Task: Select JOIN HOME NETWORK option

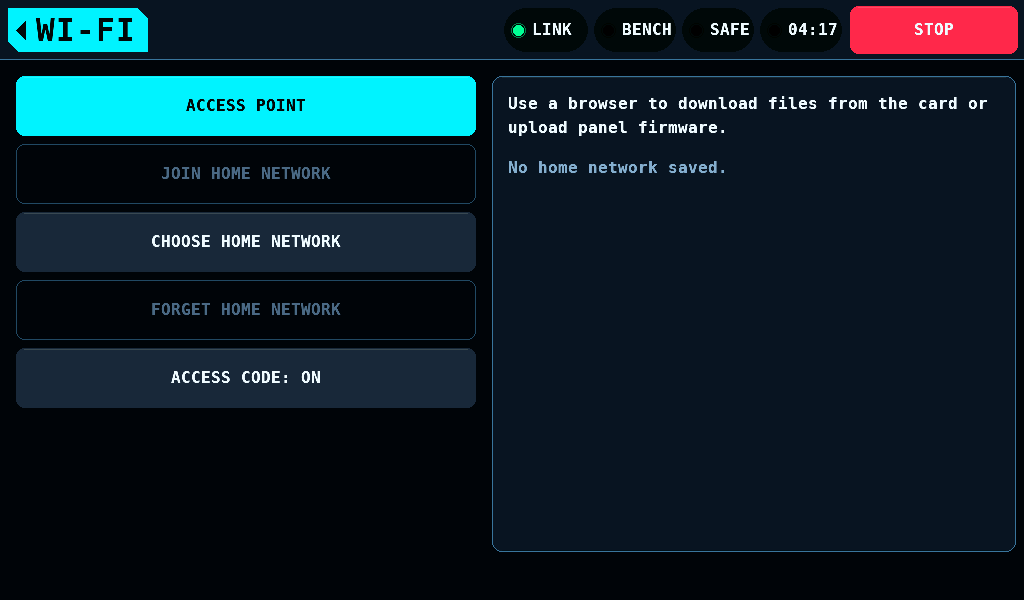Action: (x=246, y=174)
